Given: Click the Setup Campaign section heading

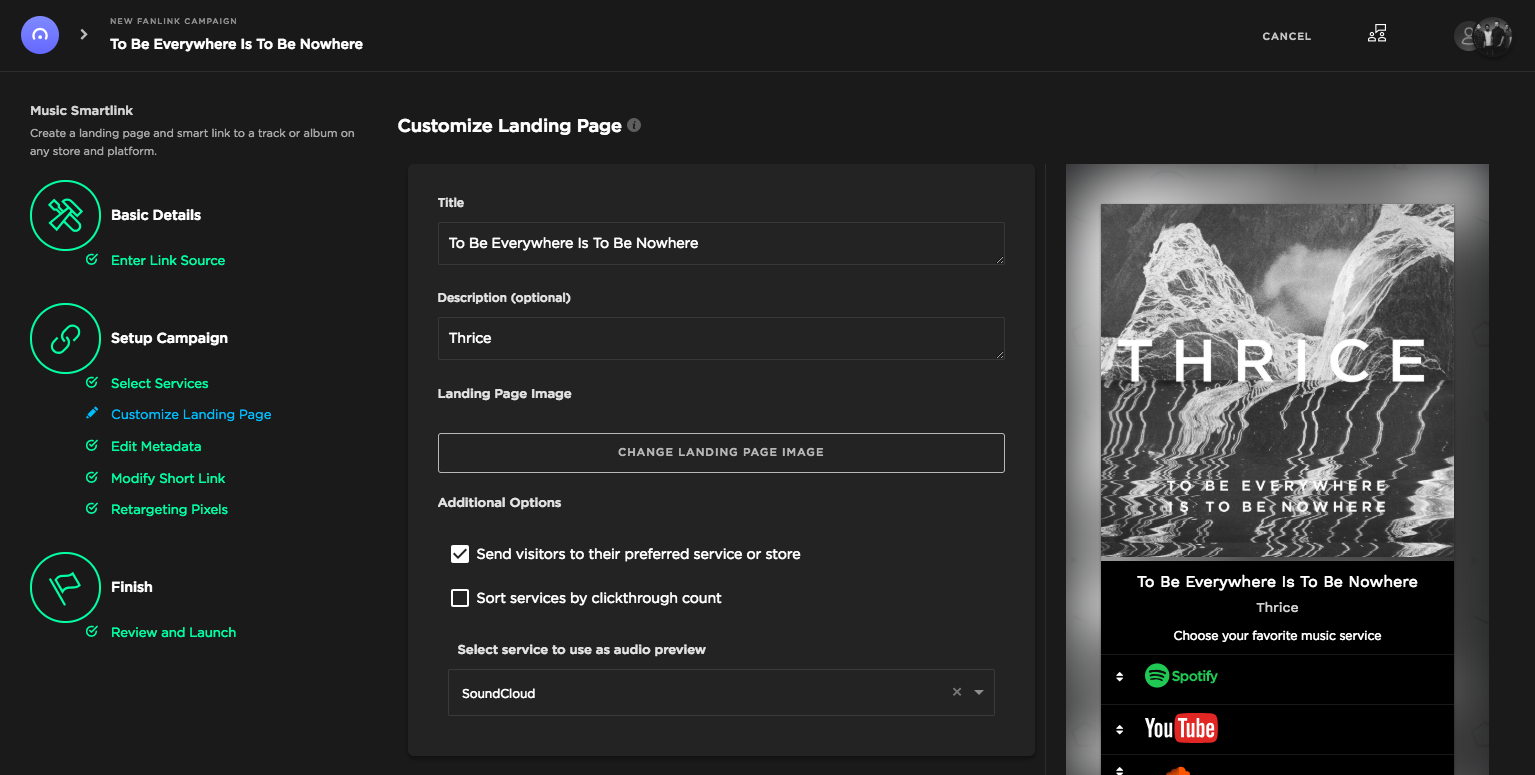Looking at the screenshot, I should [169, 338].
